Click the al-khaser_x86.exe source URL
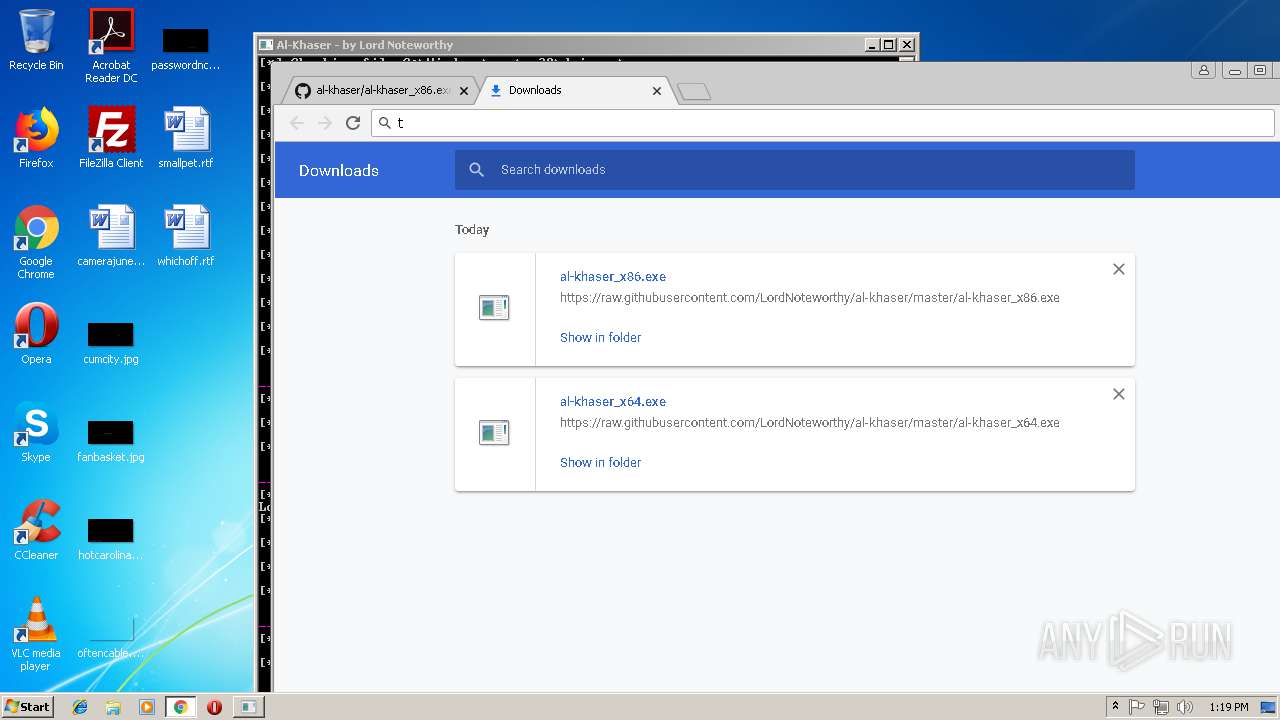Image resolution: width=1280 pixels, height=720 pixels. point(810,298)
